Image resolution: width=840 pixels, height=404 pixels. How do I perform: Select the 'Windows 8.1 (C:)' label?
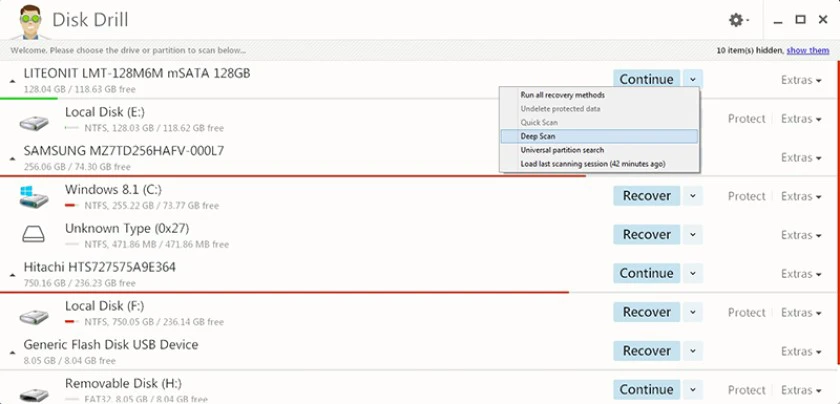click(114, 190)
